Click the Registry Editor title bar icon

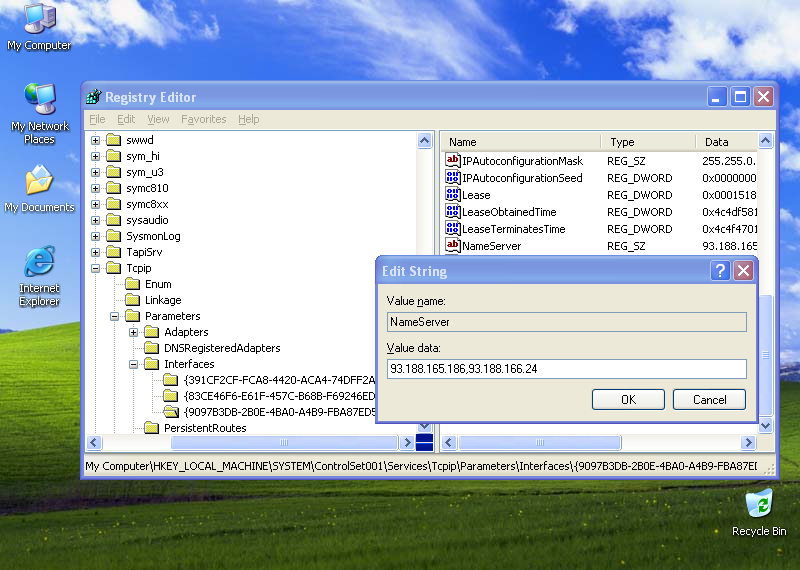[94, 96]
